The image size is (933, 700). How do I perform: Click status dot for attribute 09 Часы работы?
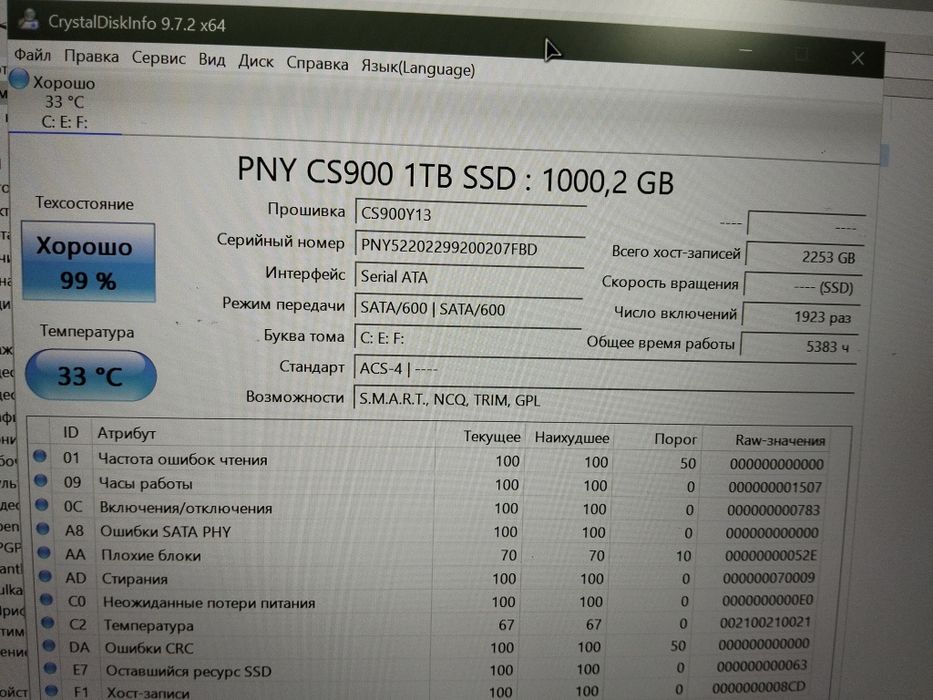point(41,480)
